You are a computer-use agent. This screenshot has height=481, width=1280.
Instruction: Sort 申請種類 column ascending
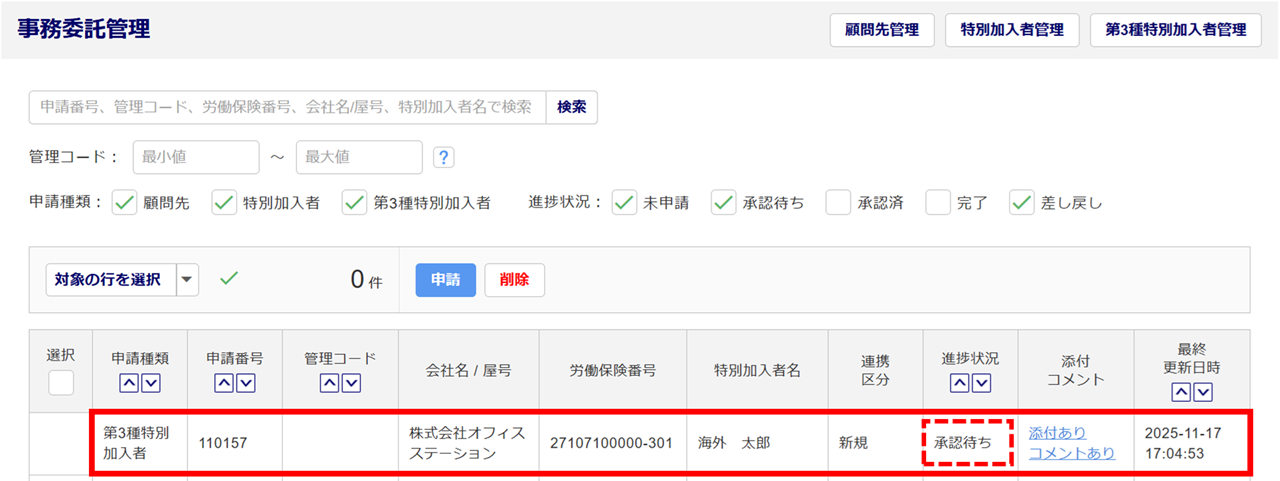click(130, 382)
